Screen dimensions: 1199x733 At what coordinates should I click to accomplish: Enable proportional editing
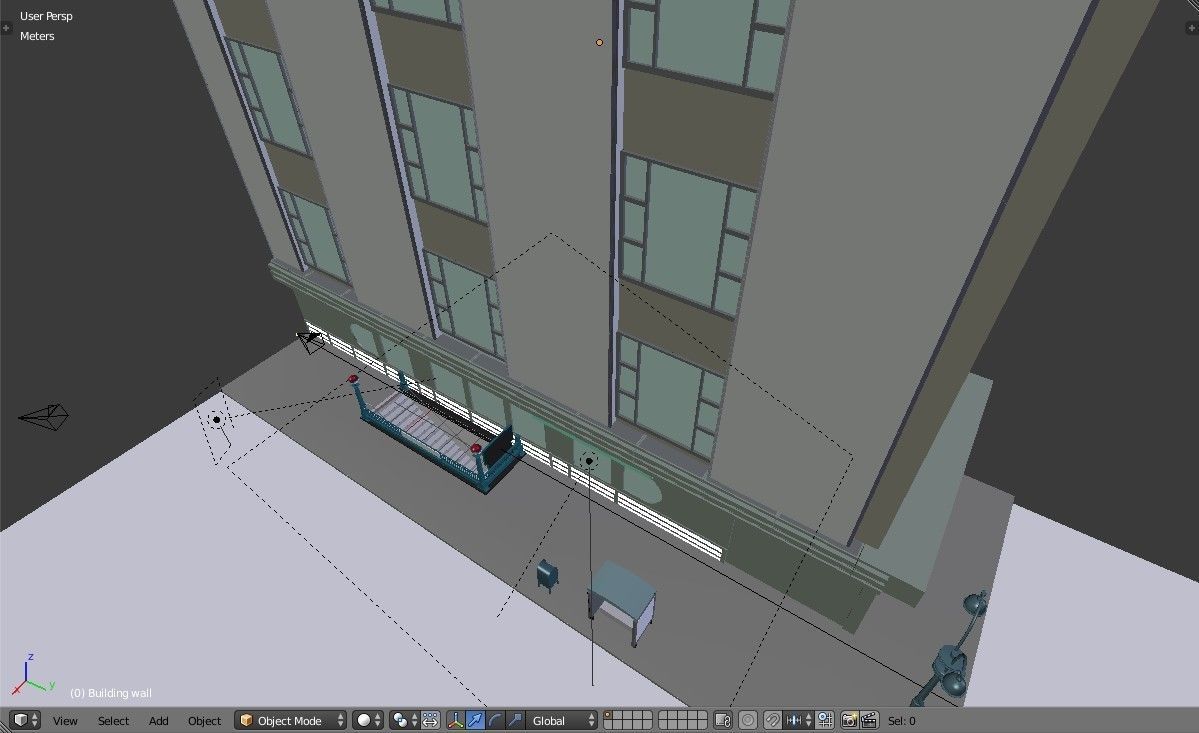(x=747, y=720)
